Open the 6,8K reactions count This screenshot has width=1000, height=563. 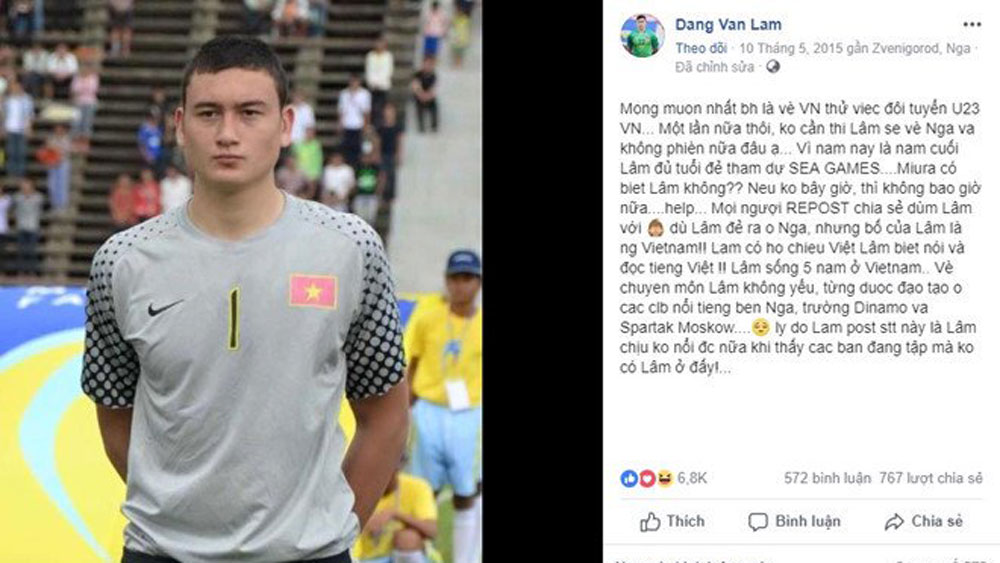(692, 478)
